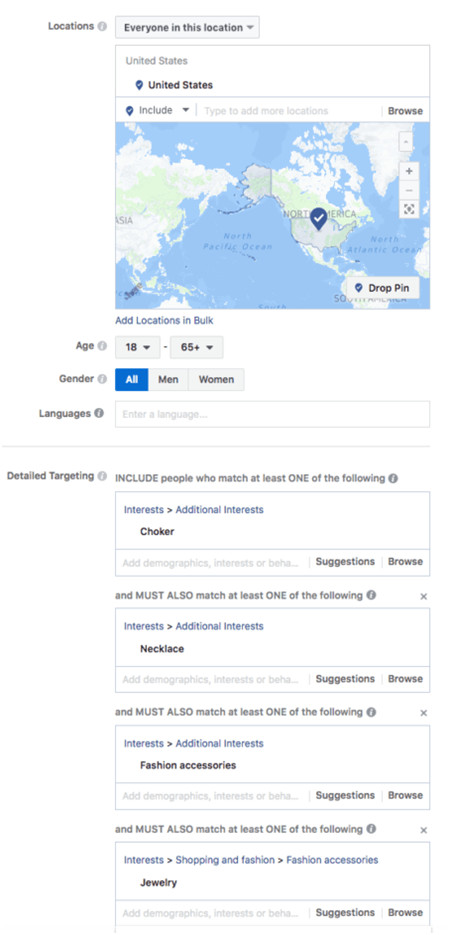This screenshot has width=450, height=935.
Task: Click the info icon next to Detailed Targeting
Action: tap(103, 476)
